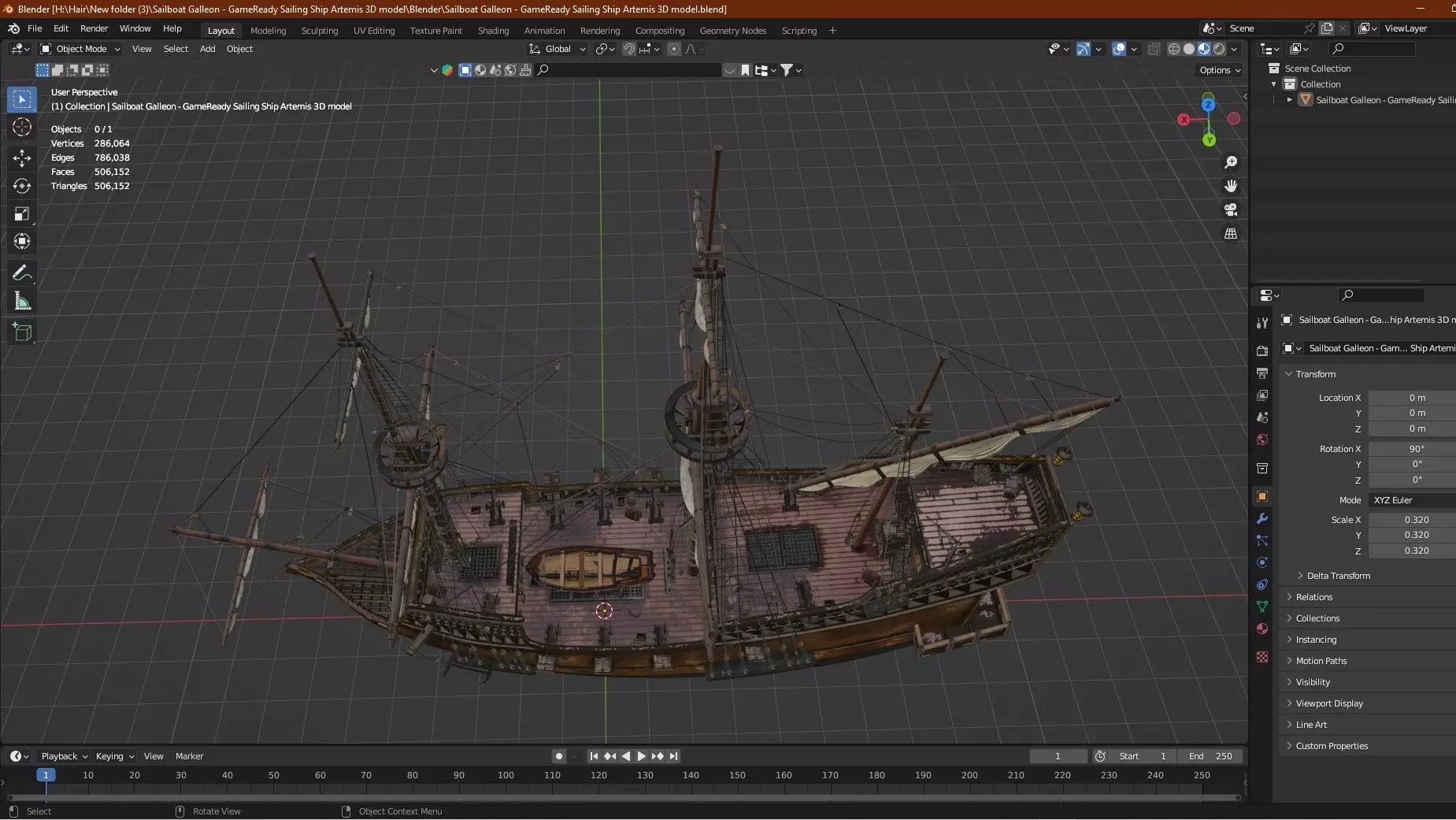Screen dimensions: 1456x820
Task: Expand the Sailboat Galleon outliner item
Action: (x=1289, y=100)
